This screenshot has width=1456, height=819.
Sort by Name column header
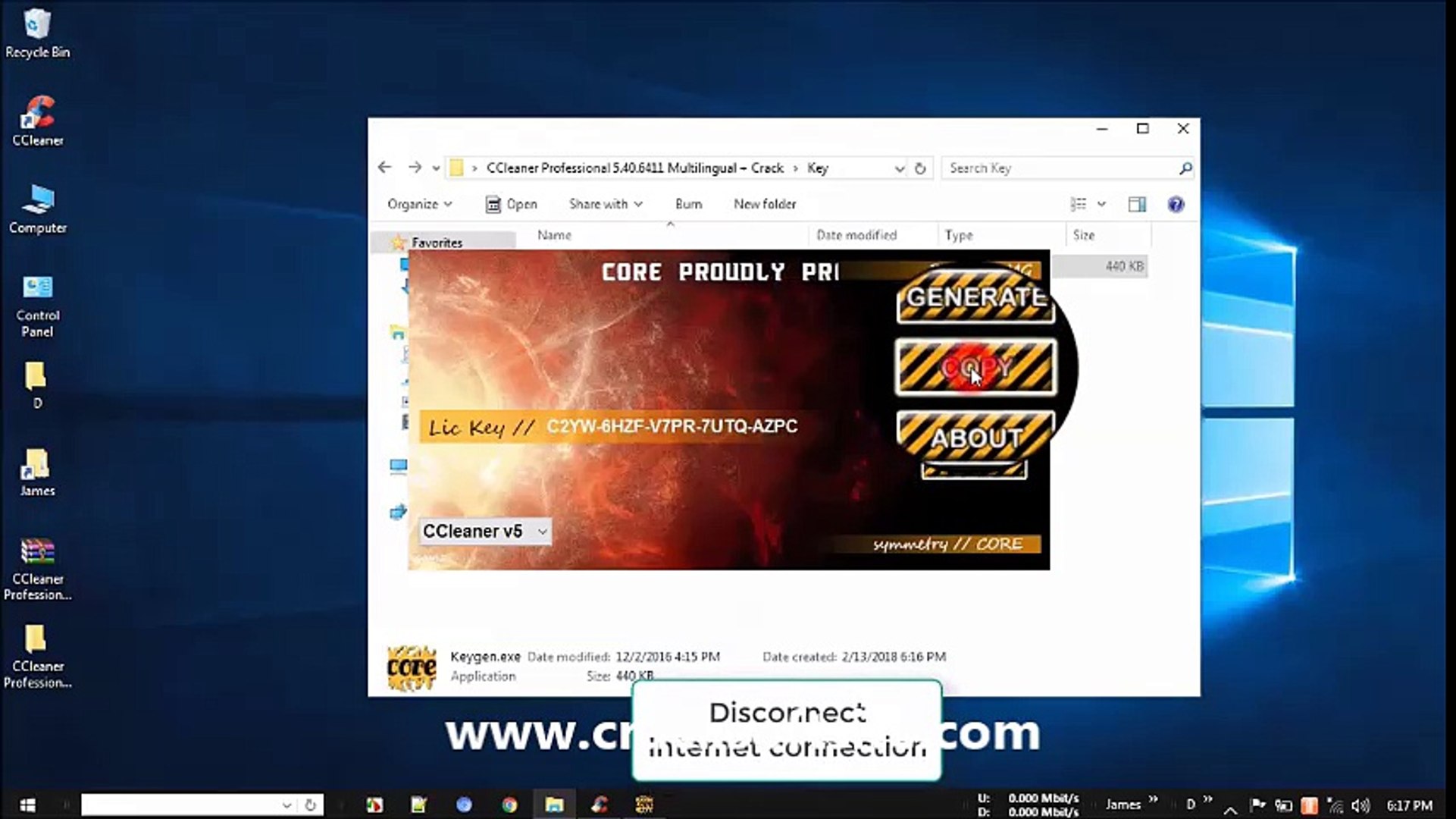pos(670,235)
